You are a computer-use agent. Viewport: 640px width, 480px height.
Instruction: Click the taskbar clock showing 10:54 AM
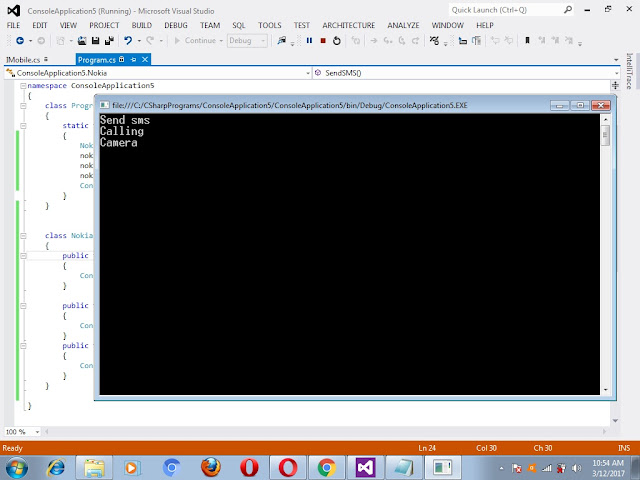(x=608, y=468)
